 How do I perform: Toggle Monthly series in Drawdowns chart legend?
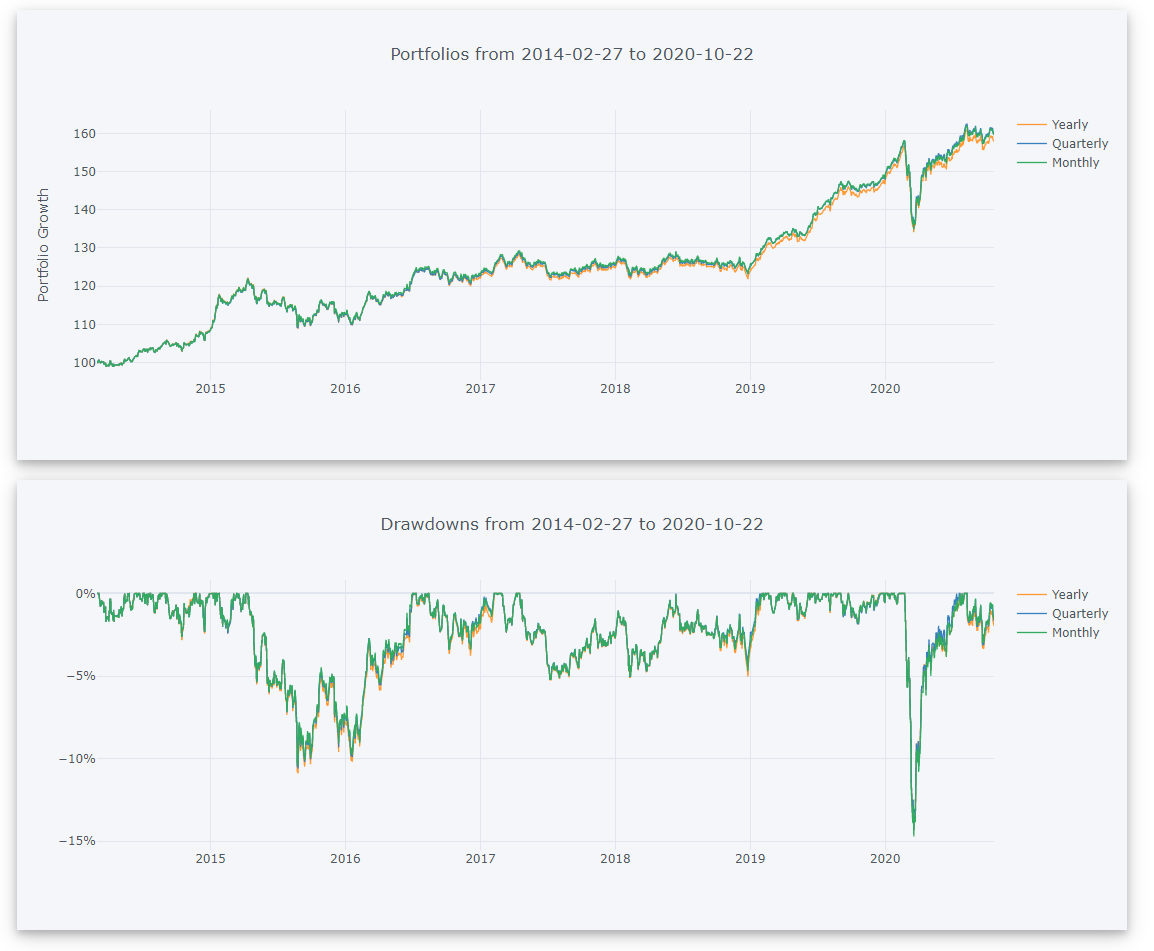[1075, 633]
